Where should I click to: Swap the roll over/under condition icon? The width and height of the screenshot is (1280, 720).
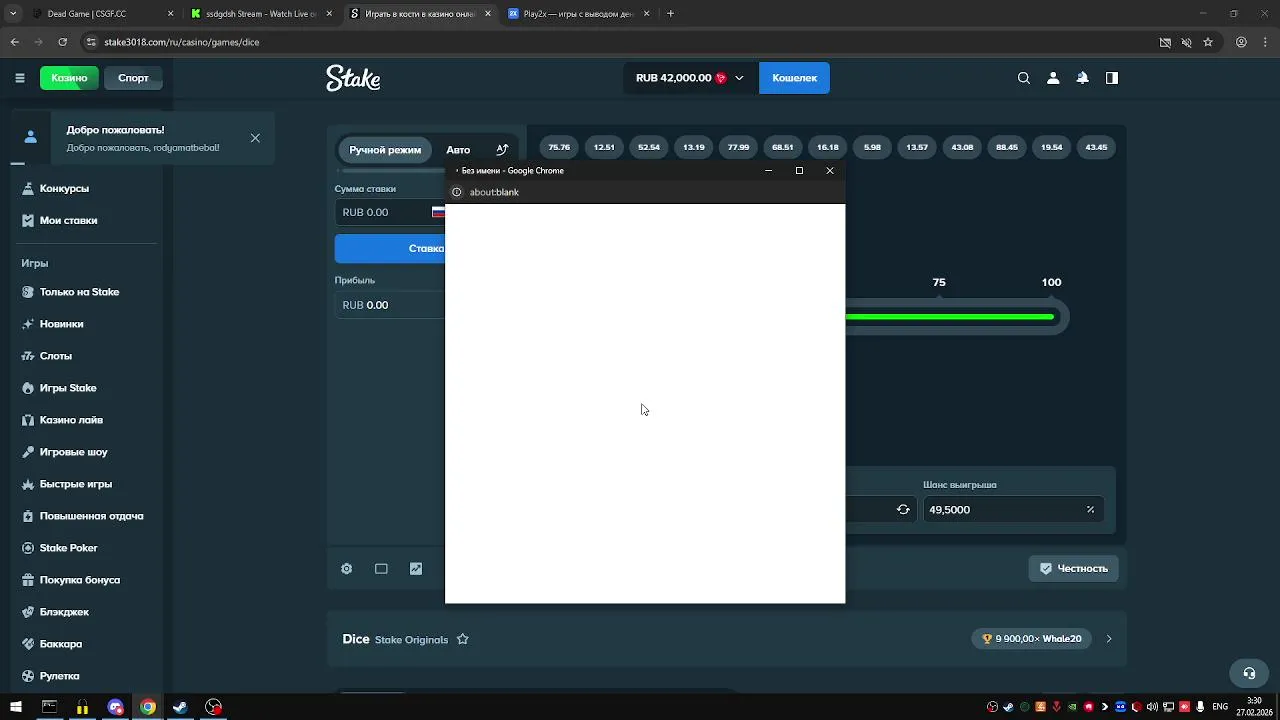pyautogui.click(x=903, y=510)
